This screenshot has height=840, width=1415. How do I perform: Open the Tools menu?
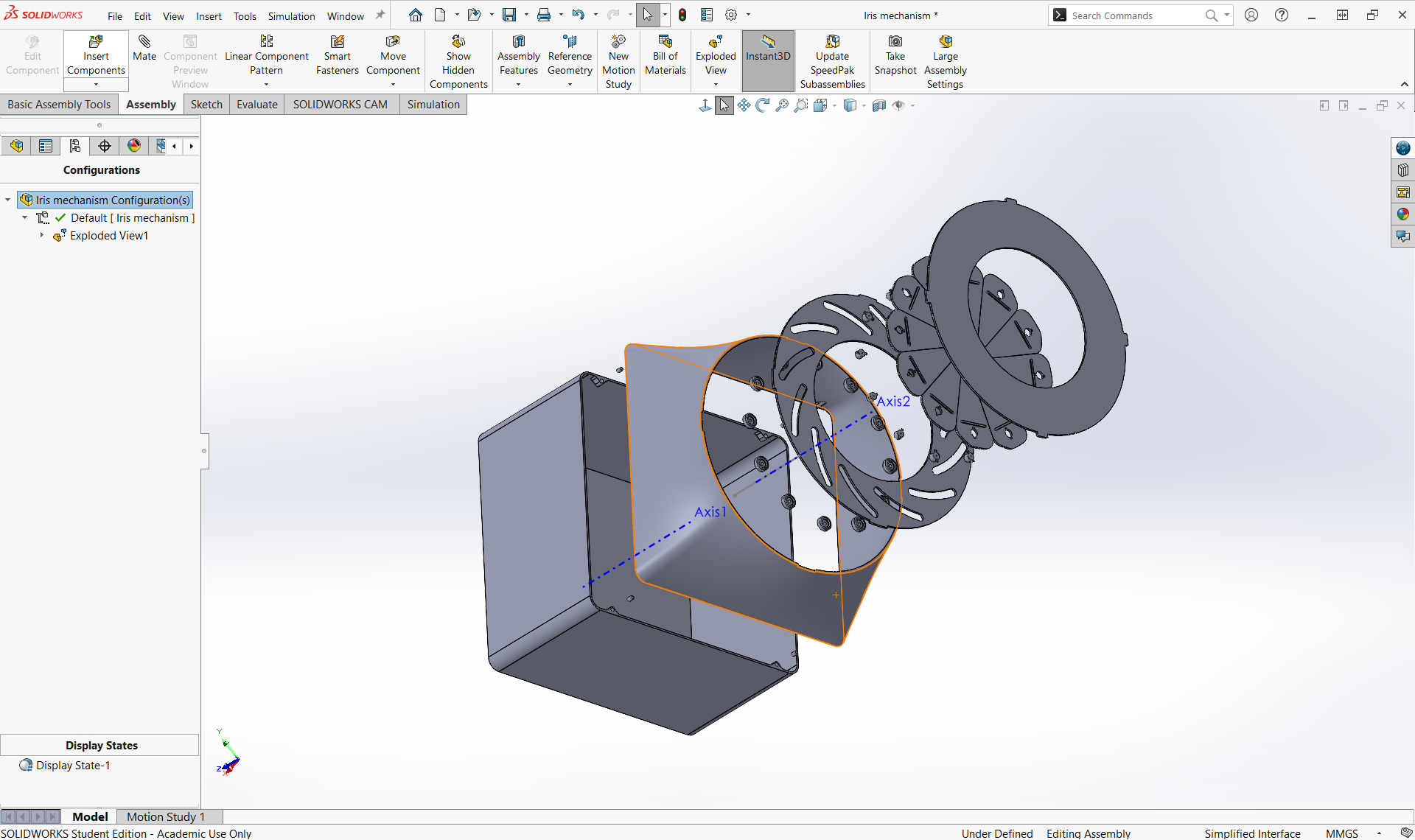245,15
